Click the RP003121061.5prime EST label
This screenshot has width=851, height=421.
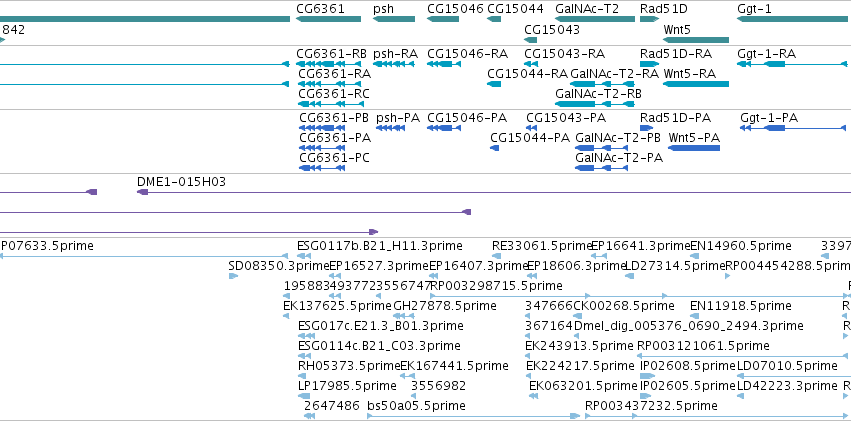[x=703, y=346]
